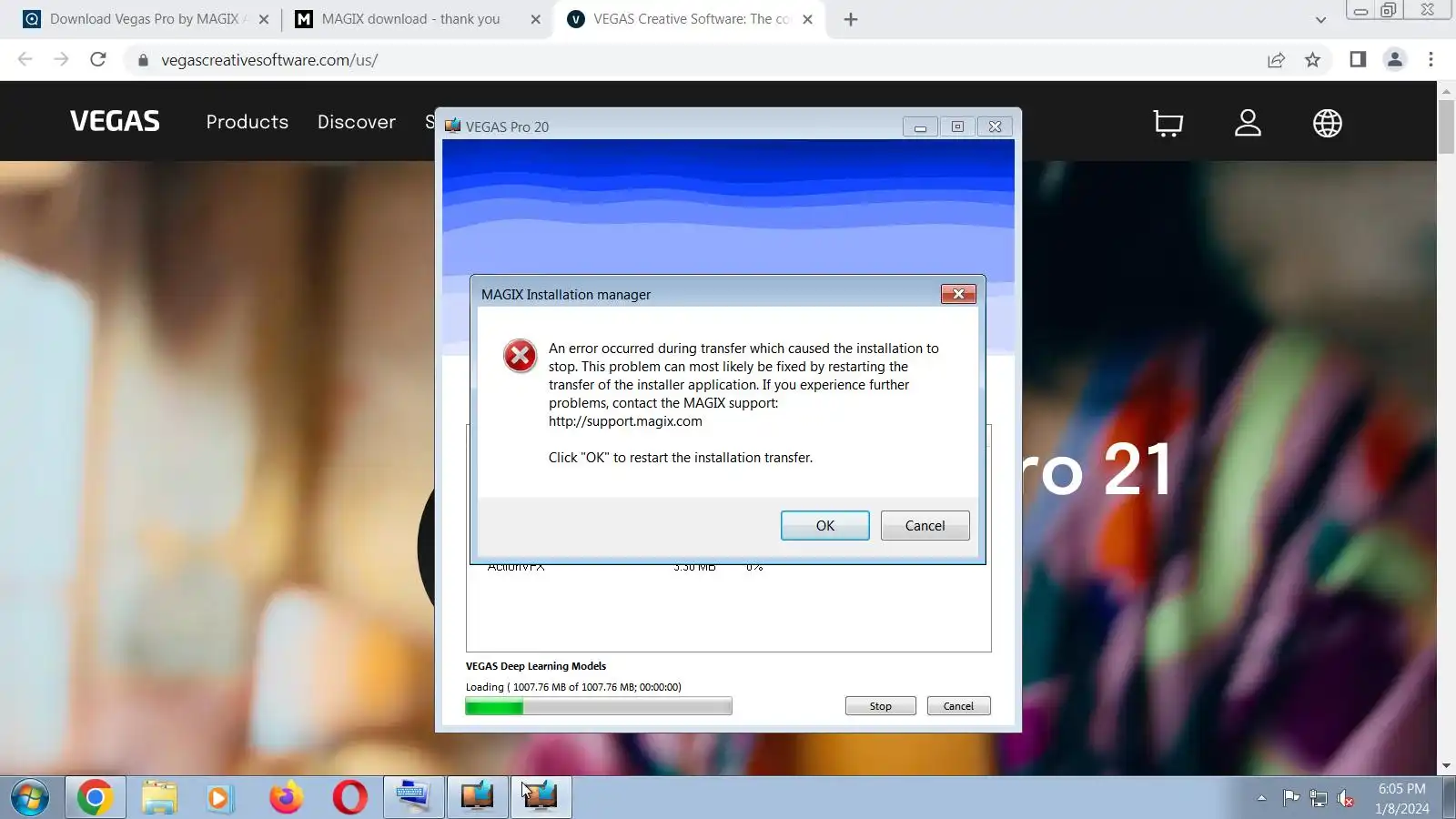
Task: Open a new browser tab
Action: pos(851,19)
